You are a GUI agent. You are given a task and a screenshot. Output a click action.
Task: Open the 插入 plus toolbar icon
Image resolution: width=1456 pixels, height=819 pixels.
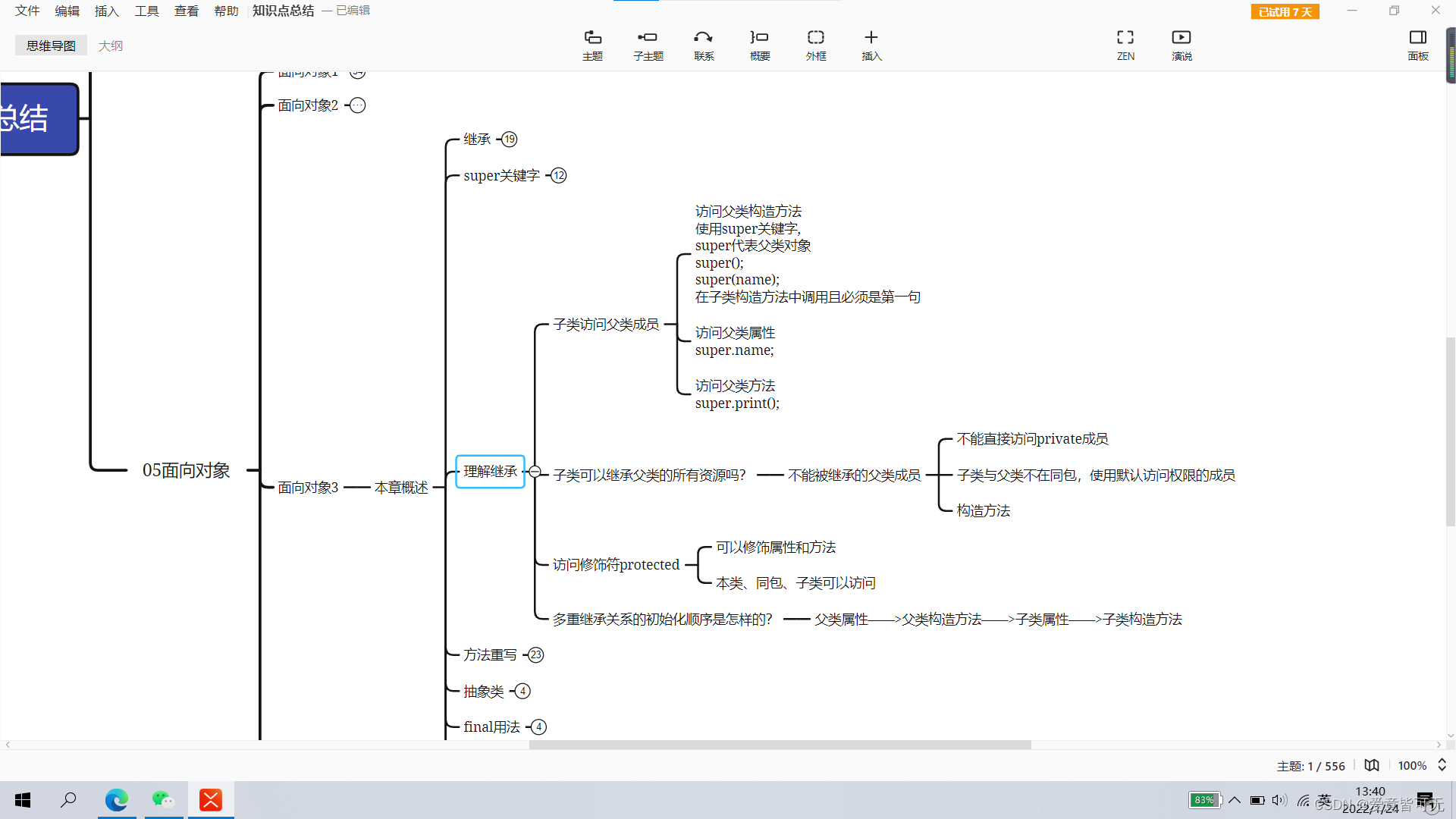(x=871, y=45)
